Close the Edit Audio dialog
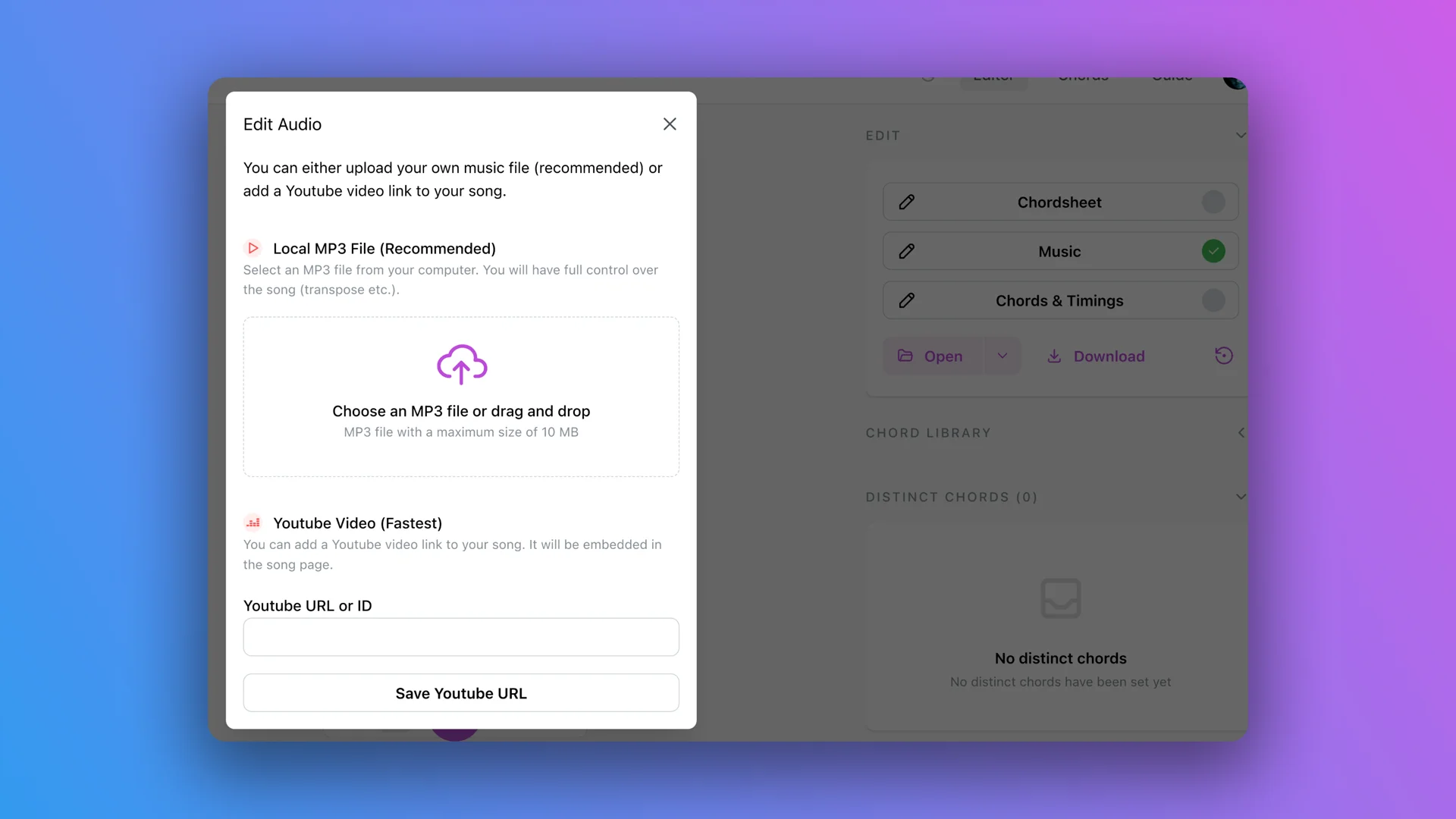The width and height of the screenshot is (1456, 819). point(670,124)
